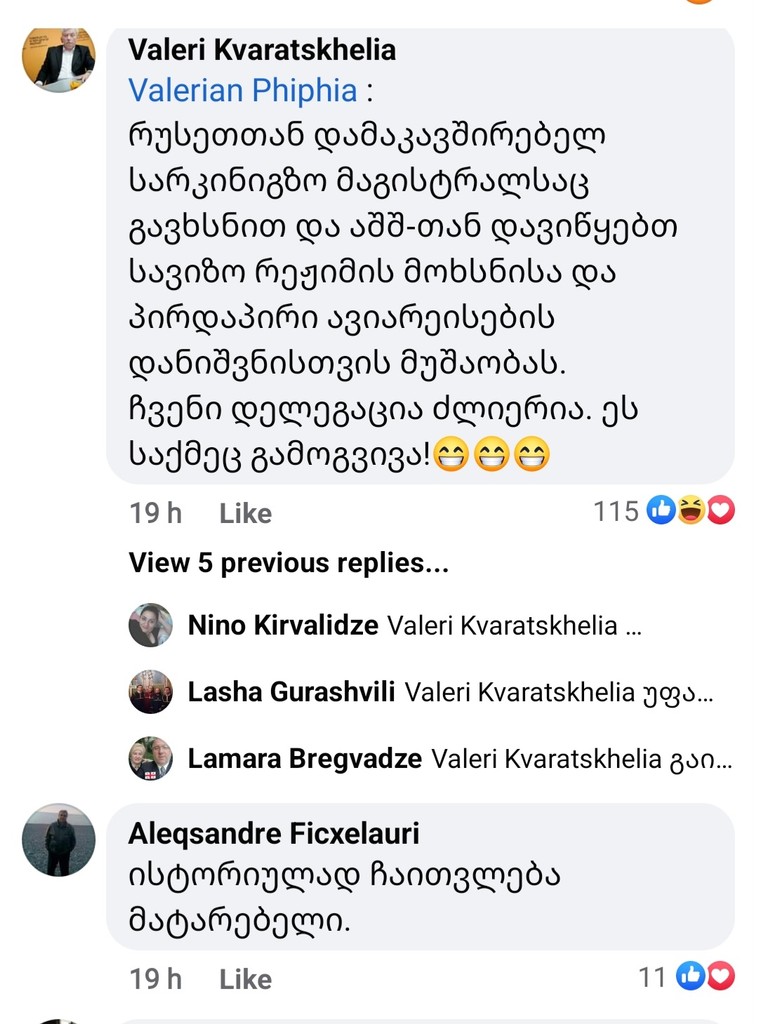The width and height of the screenshot is (757, 1024).
Task: Click the blue thumbs-up reaction on Valeri's comment
Action: [x=661, y=511]
